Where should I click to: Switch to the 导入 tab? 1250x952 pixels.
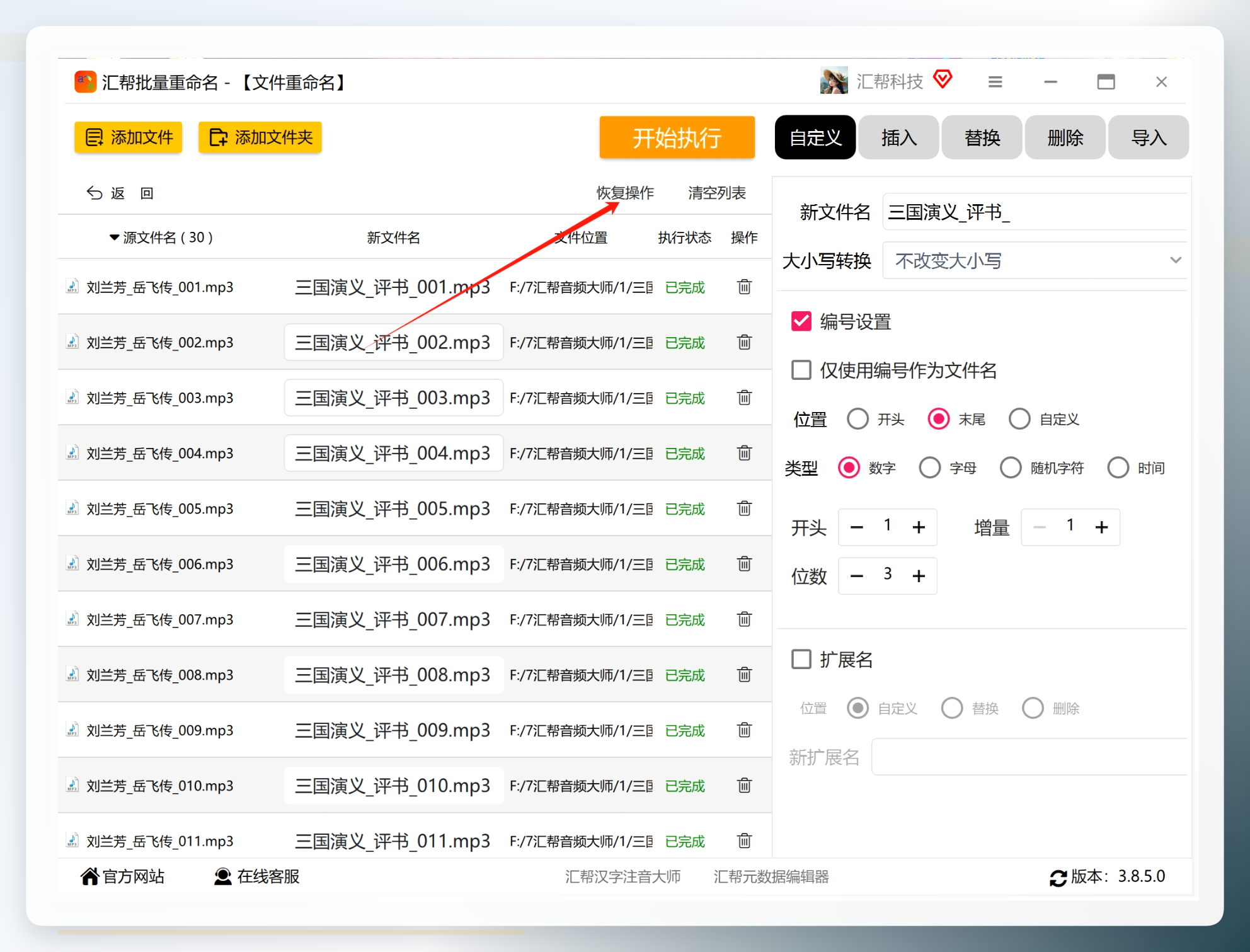click(x=1149, y=137)
